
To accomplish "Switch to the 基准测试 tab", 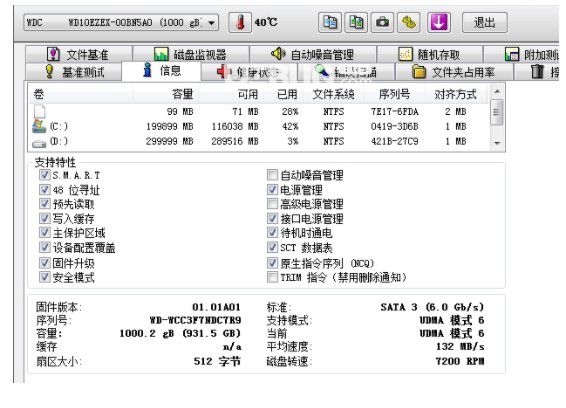I will tap(74, 72).
